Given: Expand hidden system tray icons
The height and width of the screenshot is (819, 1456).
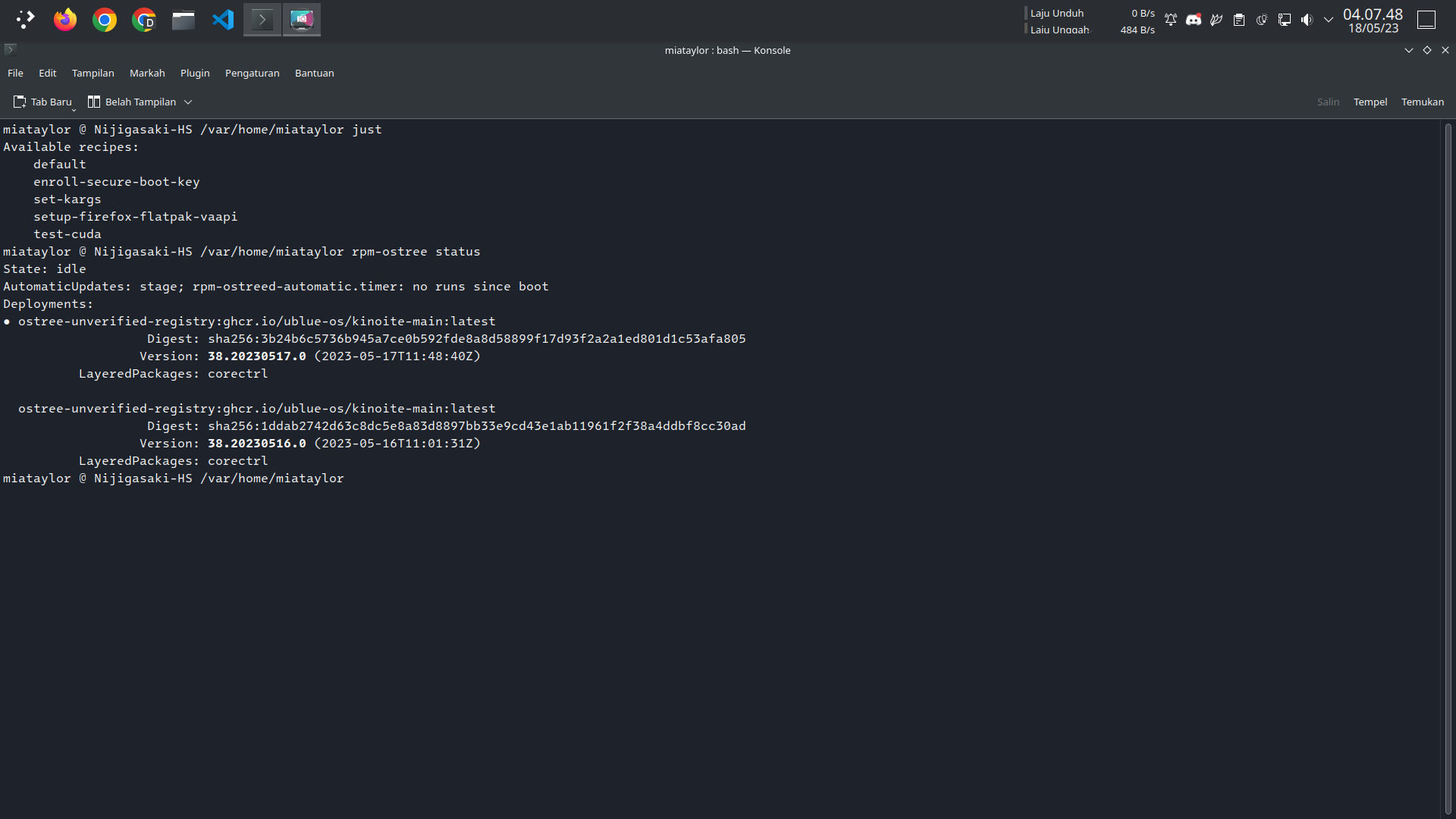Looking at the screenshot, I should click(x=1328, y=20).
